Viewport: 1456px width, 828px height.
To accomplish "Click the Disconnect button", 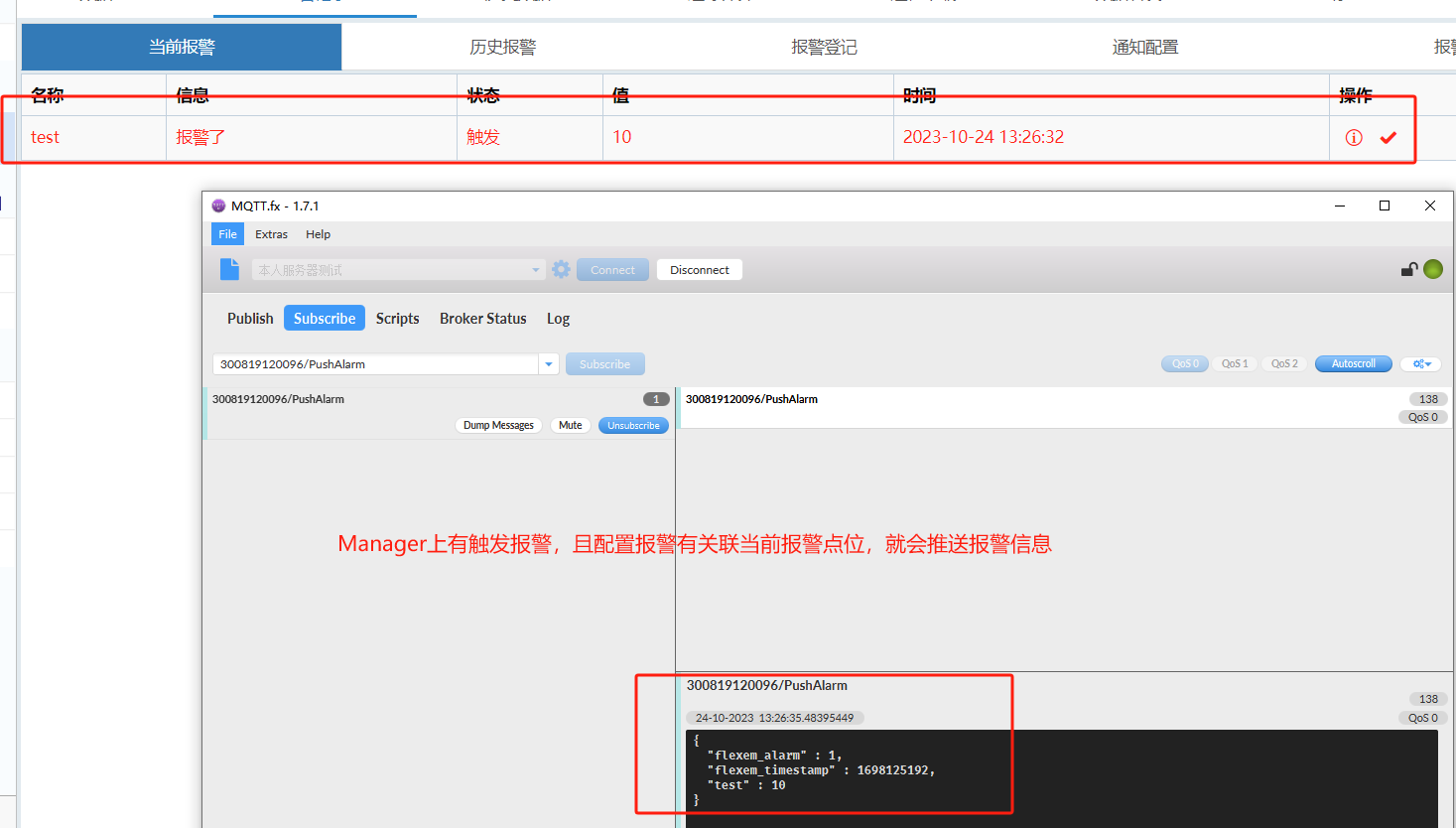I will [x=700, y=270].
